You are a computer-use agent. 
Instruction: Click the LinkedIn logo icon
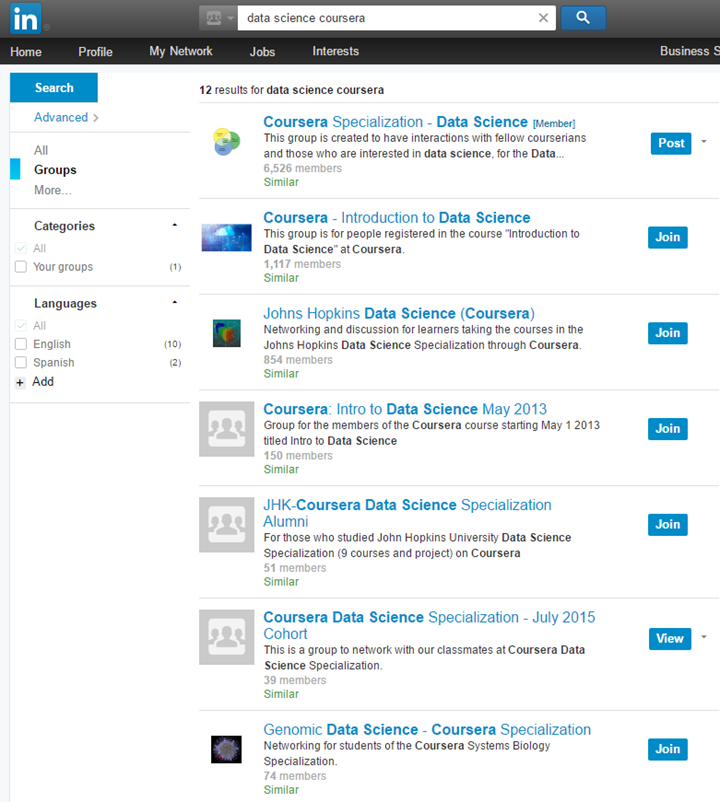pyautogui.click(x=25, y=18)
